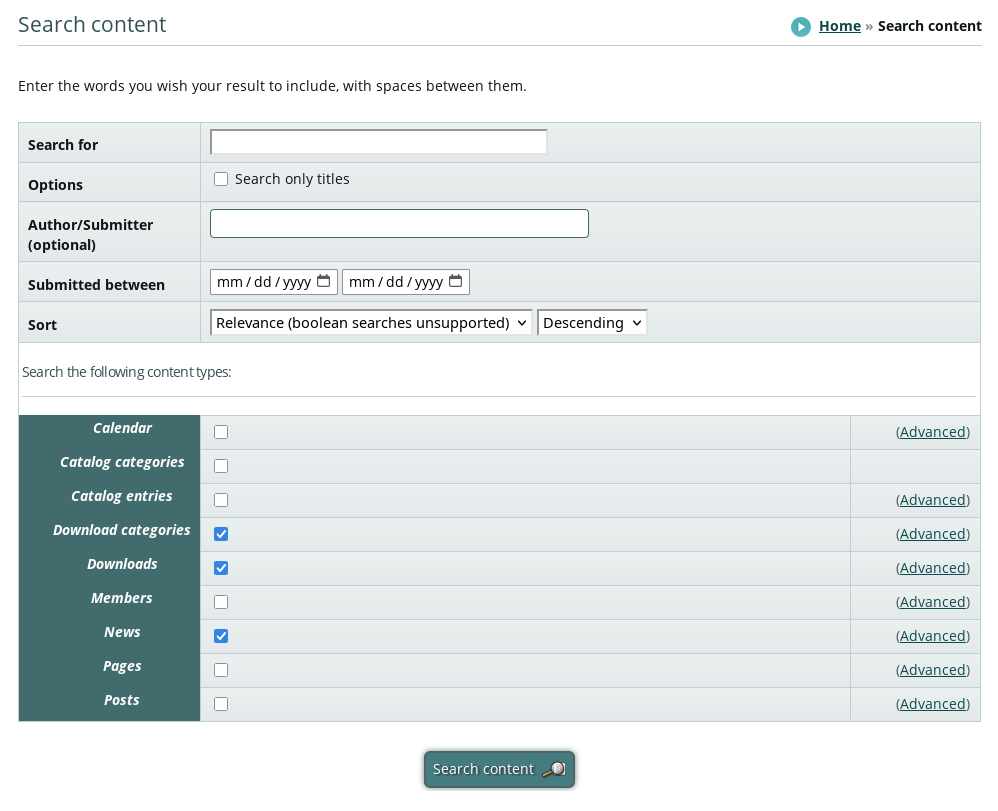This screenshot has height=811, width=998.
Task: Open the Relevance sort dropdown
Action: pos(371,323)
